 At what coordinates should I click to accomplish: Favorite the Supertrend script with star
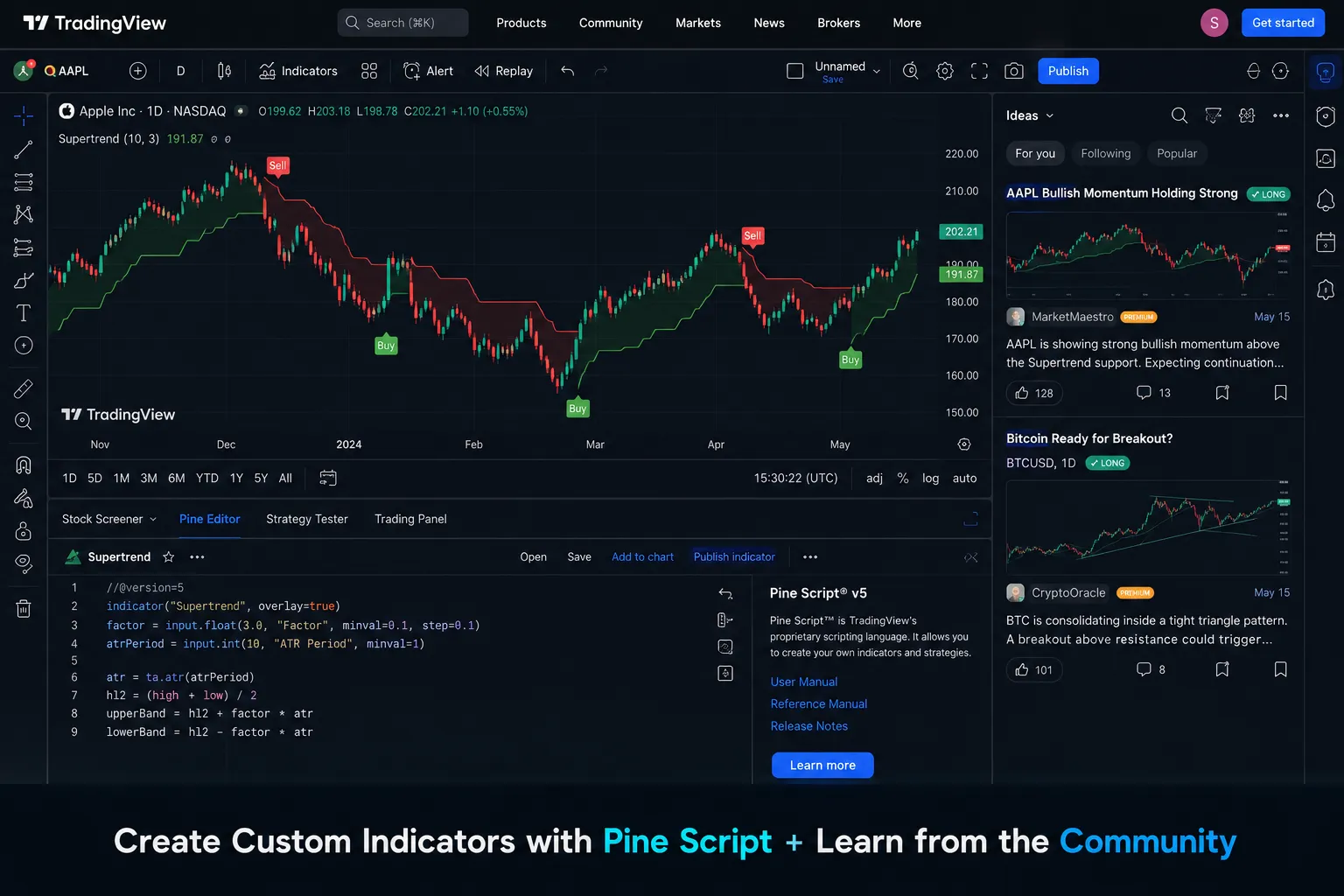pos(169,556)
